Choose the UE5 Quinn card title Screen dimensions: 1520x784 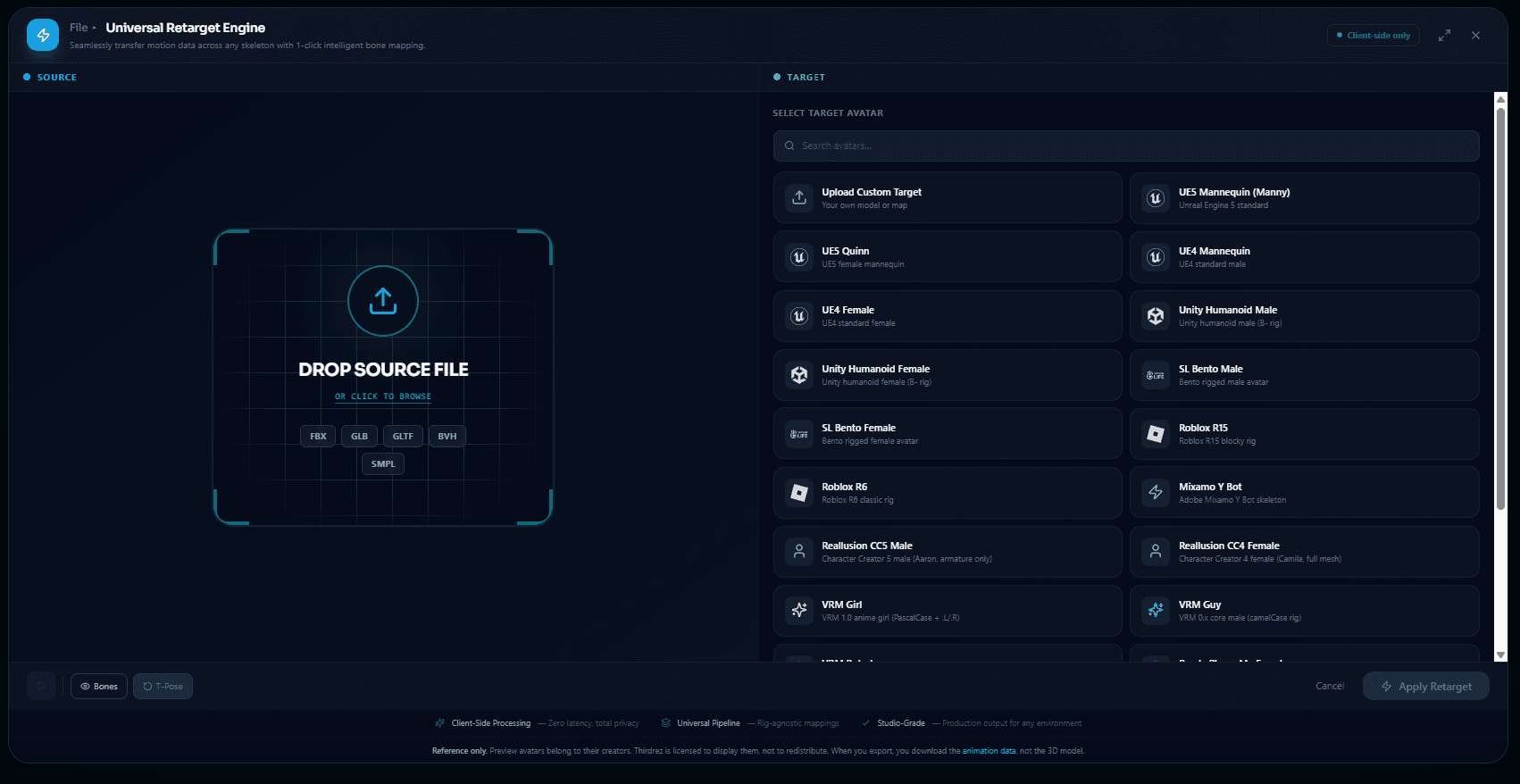[845, 251]
